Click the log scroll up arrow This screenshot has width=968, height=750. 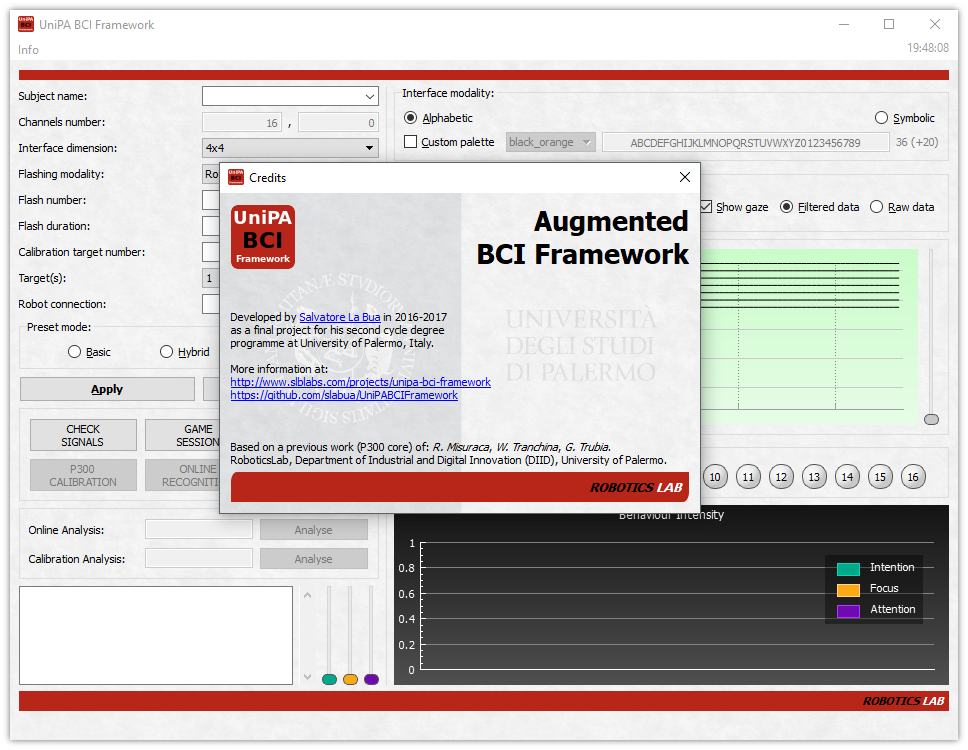(307, 595)
